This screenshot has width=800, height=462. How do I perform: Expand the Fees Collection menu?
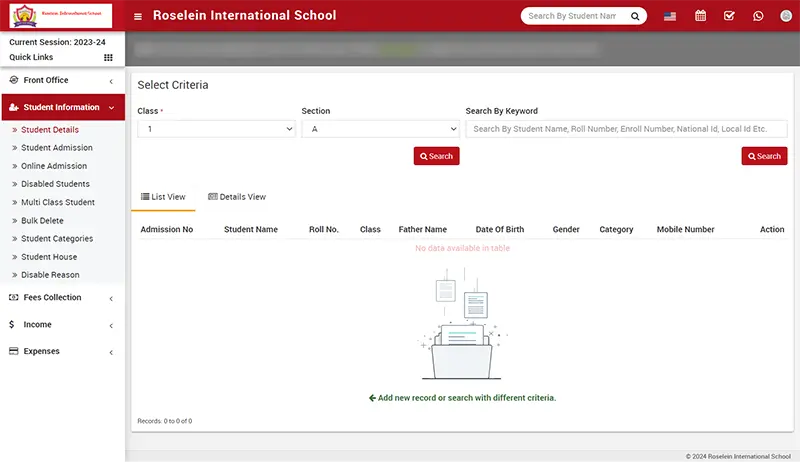62,298
